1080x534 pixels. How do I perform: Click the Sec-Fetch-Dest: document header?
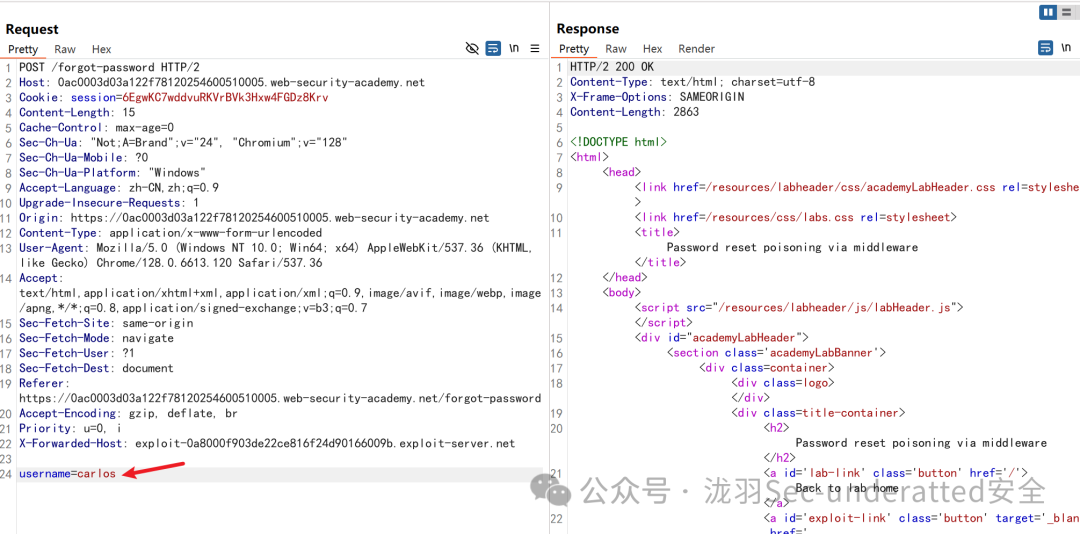[96, 368]
